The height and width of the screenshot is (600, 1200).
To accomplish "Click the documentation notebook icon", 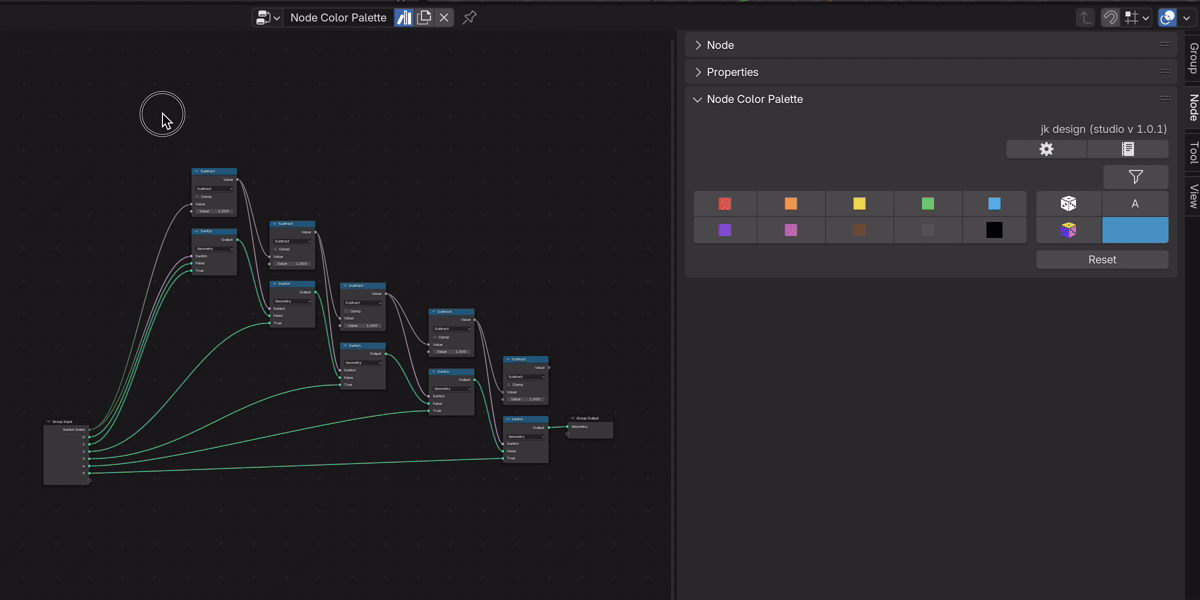I will (x=1127, y=149).
